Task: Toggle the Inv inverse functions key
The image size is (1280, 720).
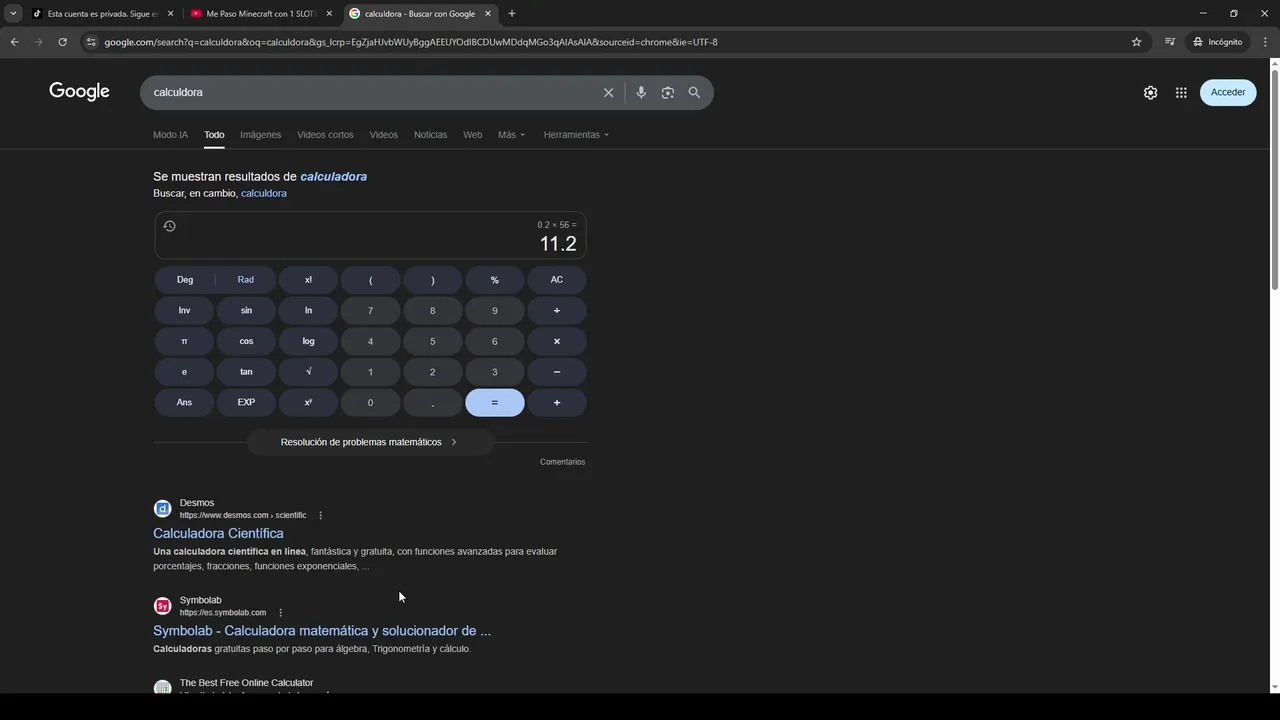Action: [184, 310]
